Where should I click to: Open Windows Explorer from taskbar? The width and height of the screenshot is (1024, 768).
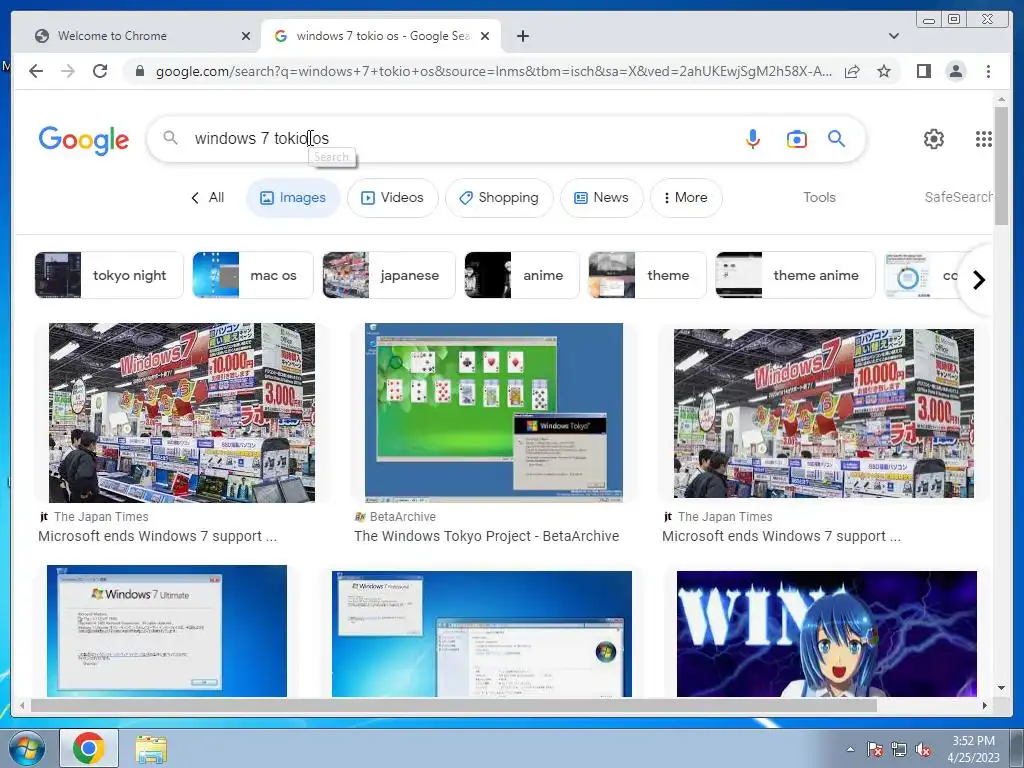(151, 748)
